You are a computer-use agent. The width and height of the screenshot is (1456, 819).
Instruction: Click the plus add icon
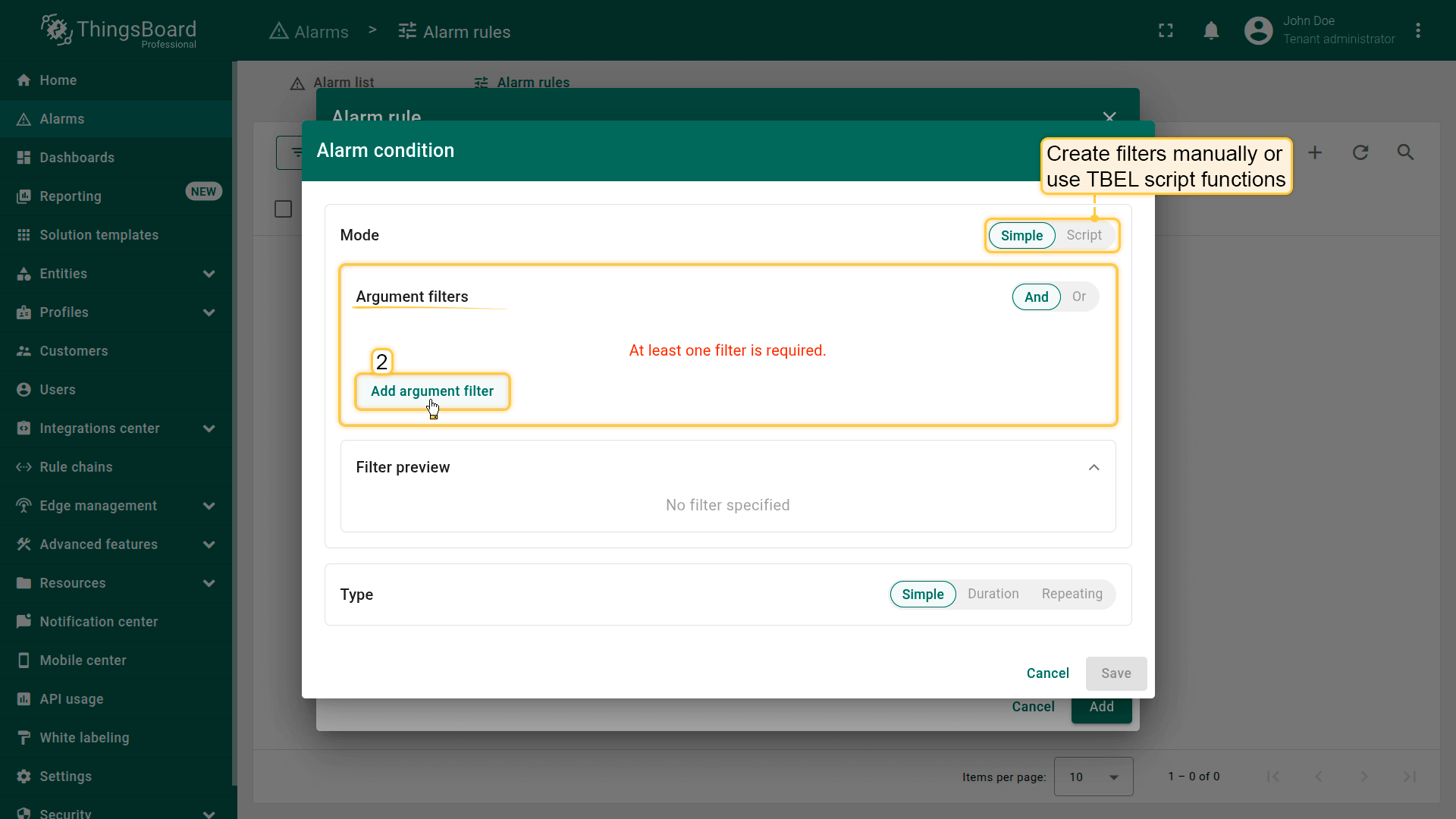click(x=1315, y=152)
